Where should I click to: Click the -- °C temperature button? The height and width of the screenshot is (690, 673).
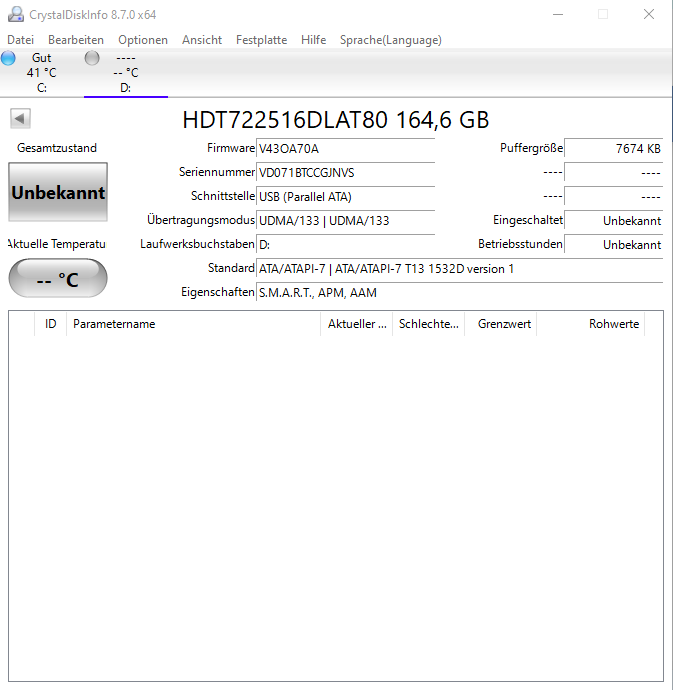click(x=58, y=278)
